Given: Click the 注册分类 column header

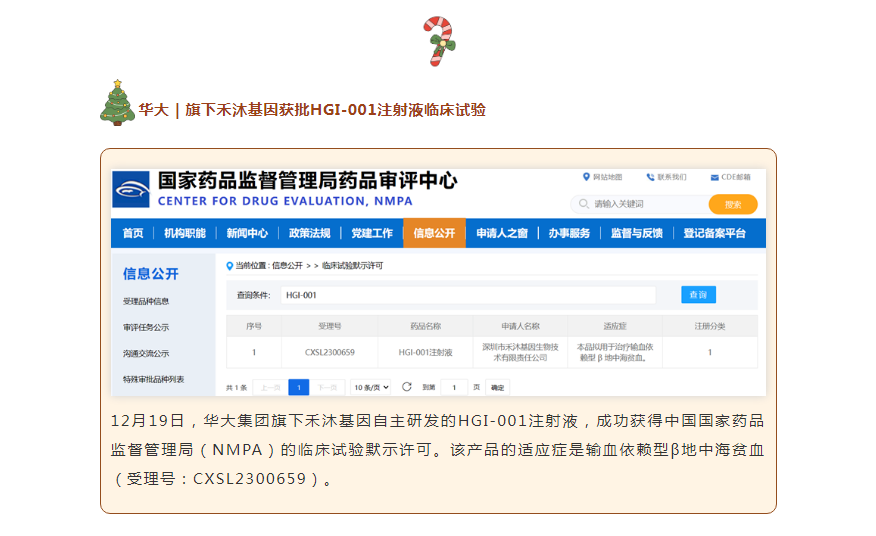Looking at the screenshot, I should [710, 326].
